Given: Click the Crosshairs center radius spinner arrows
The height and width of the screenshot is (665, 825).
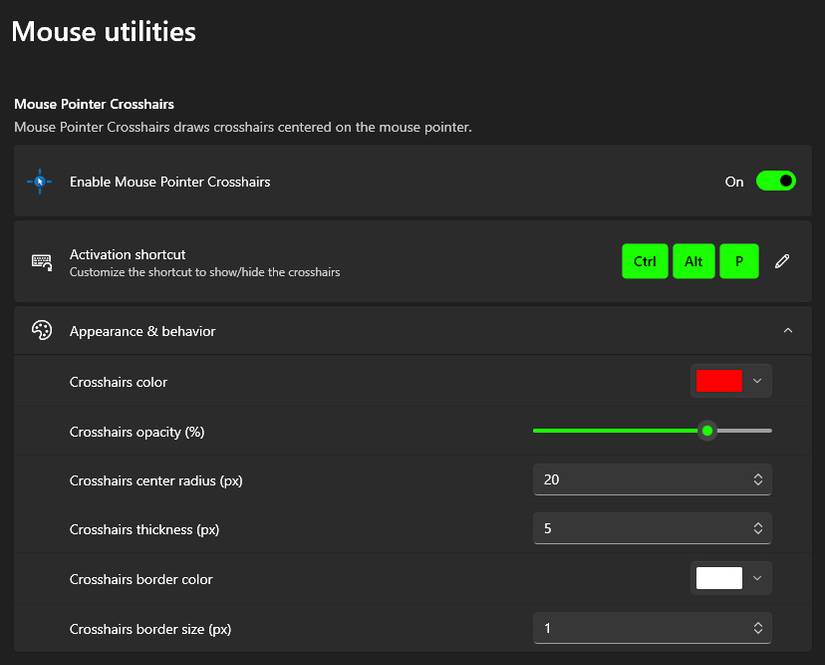Looking at the screenshot, I should point(758,479).
